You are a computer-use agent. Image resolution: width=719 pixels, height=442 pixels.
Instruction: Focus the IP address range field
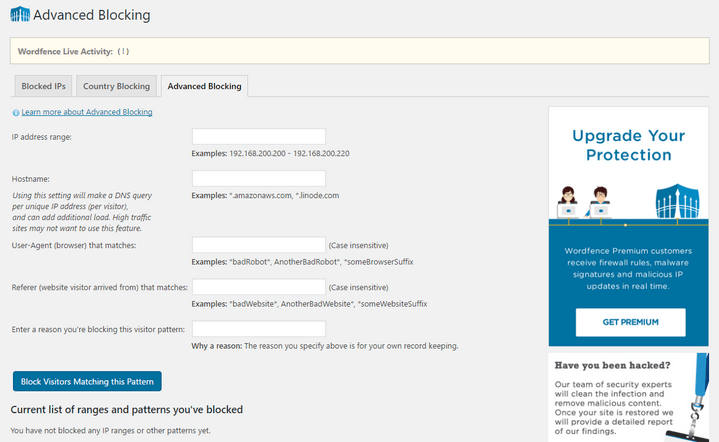pos(259,137)
